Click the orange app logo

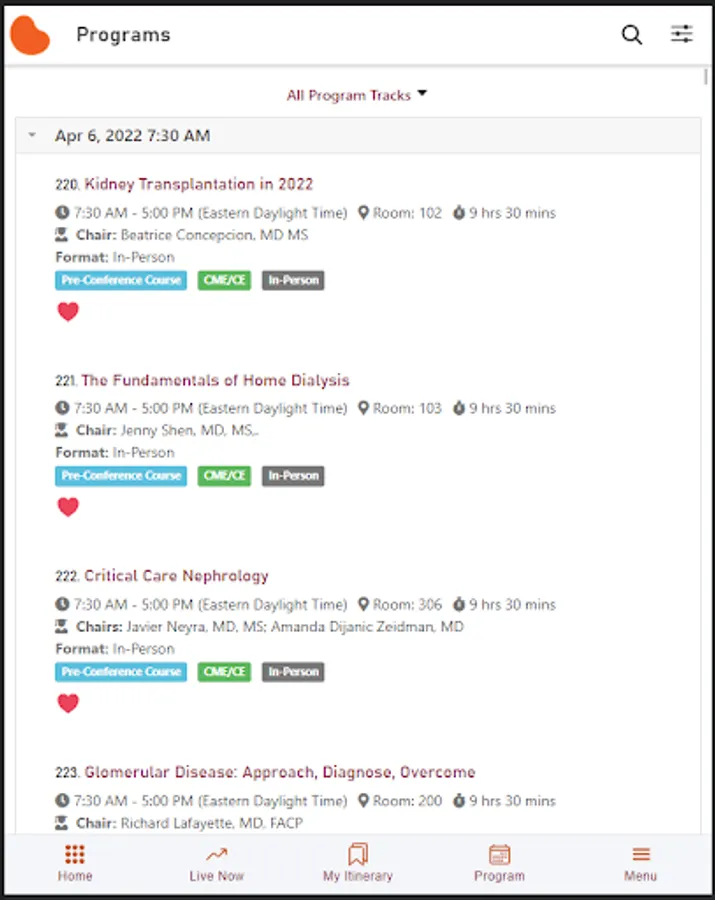30,35
